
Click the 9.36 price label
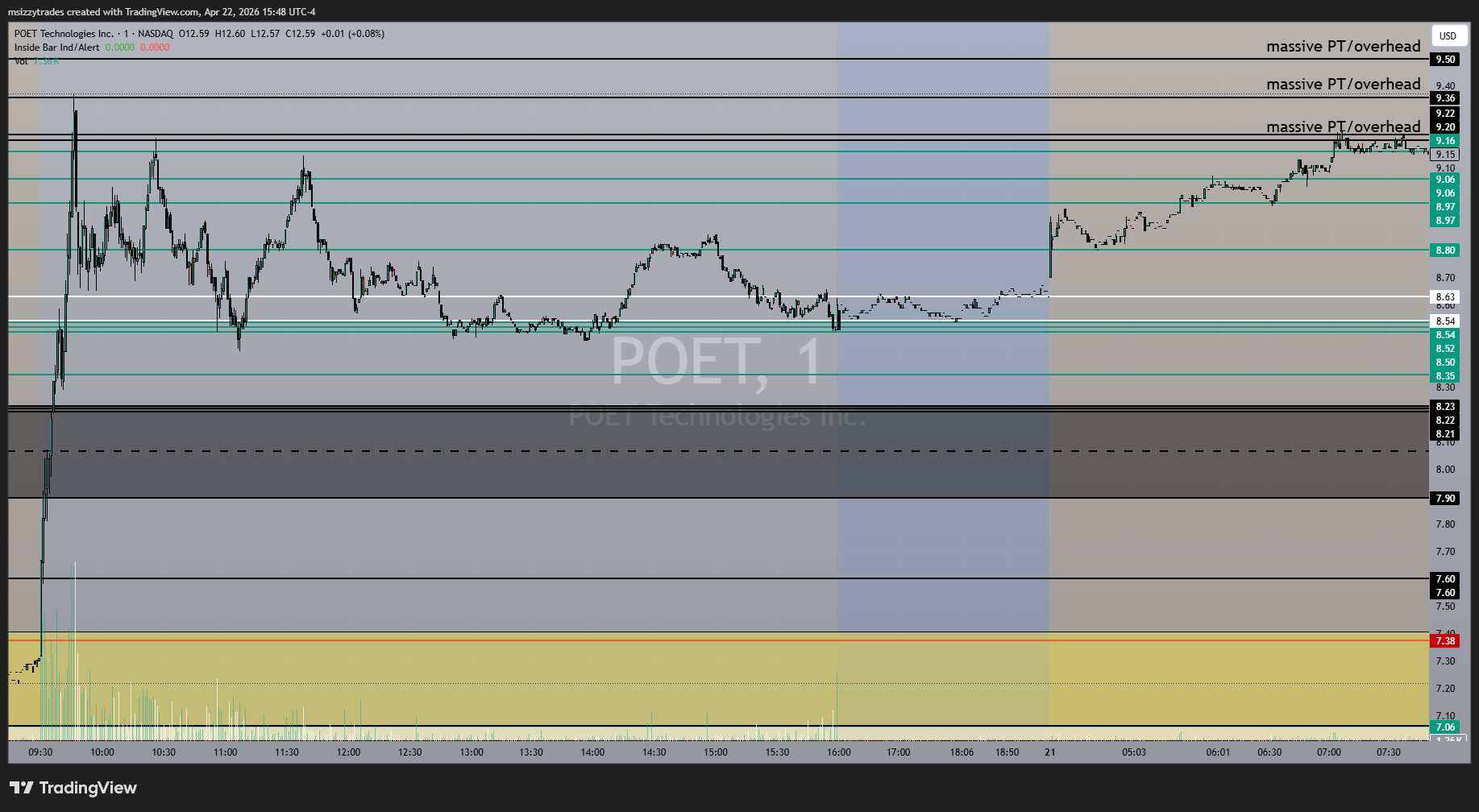tap(1446, 98)
